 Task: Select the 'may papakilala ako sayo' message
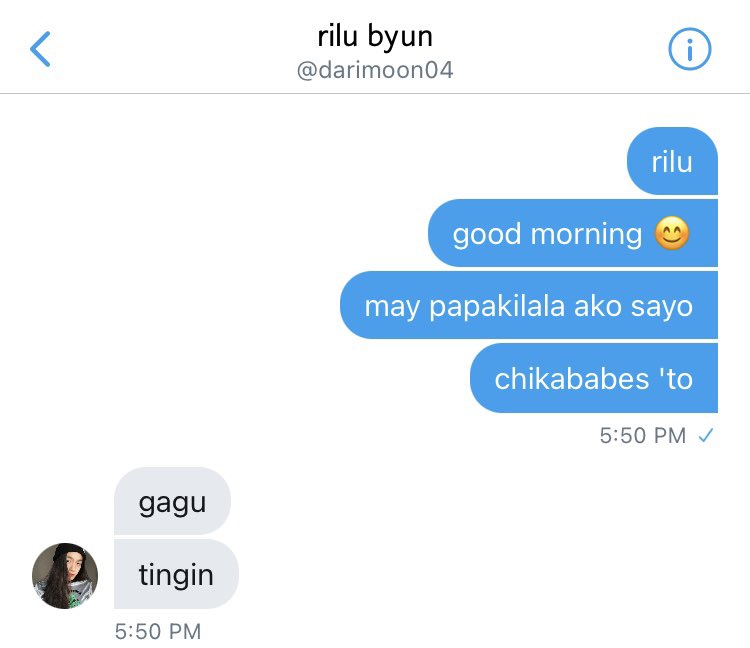pyautogui.click(x=529, y=305)
